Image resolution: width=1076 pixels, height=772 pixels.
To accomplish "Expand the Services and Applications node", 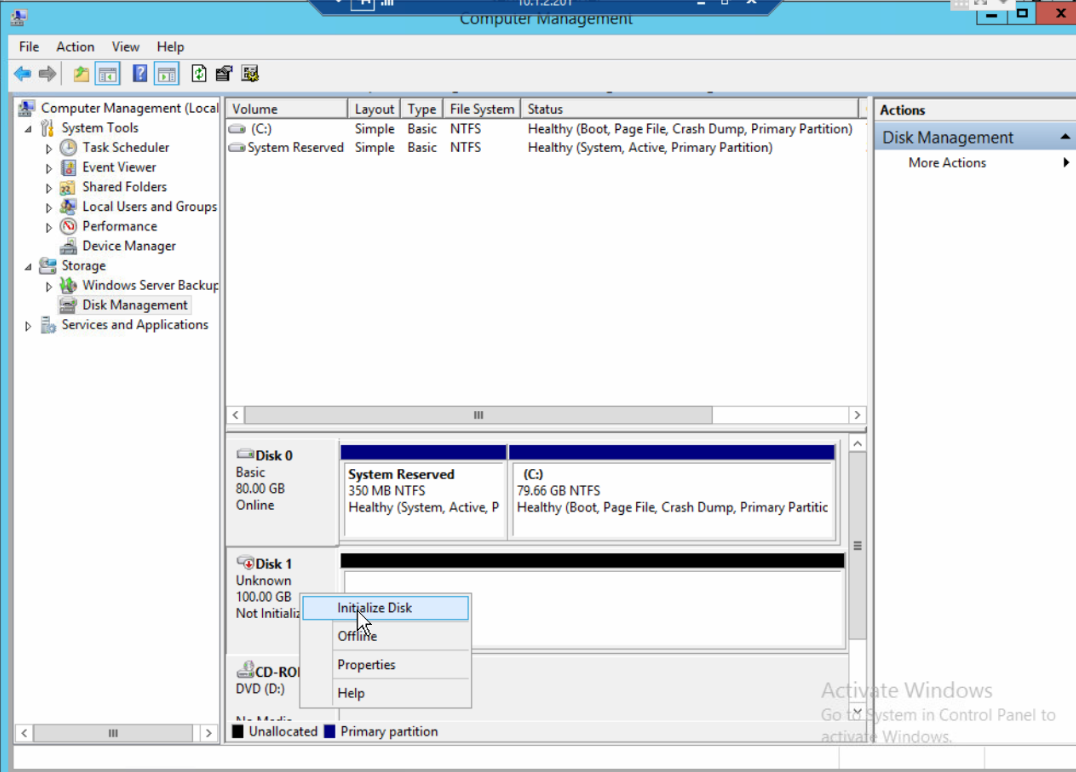I will tap(28, 326).
